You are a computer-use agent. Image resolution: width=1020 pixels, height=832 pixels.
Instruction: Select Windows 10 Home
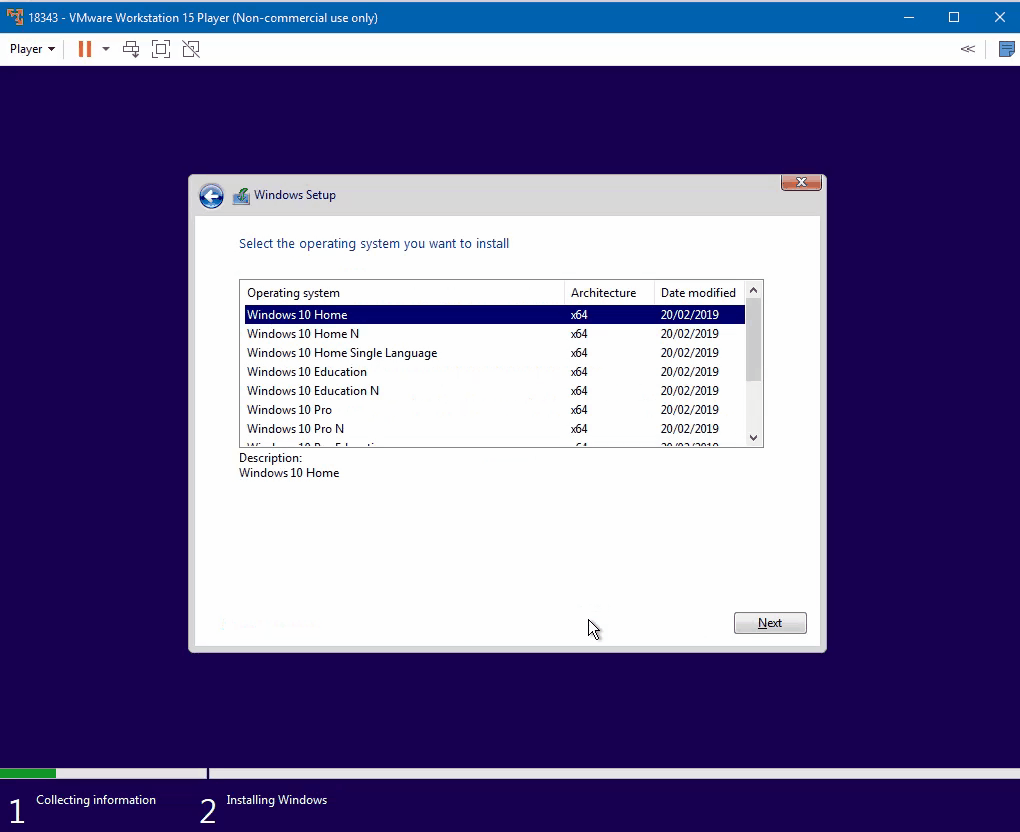click(494, 315)
